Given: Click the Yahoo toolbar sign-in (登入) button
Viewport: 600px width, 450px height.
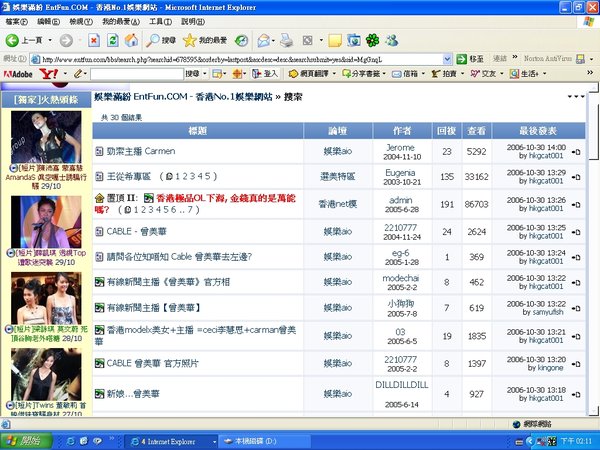Looking at the screenshot, I should (265, 73).
